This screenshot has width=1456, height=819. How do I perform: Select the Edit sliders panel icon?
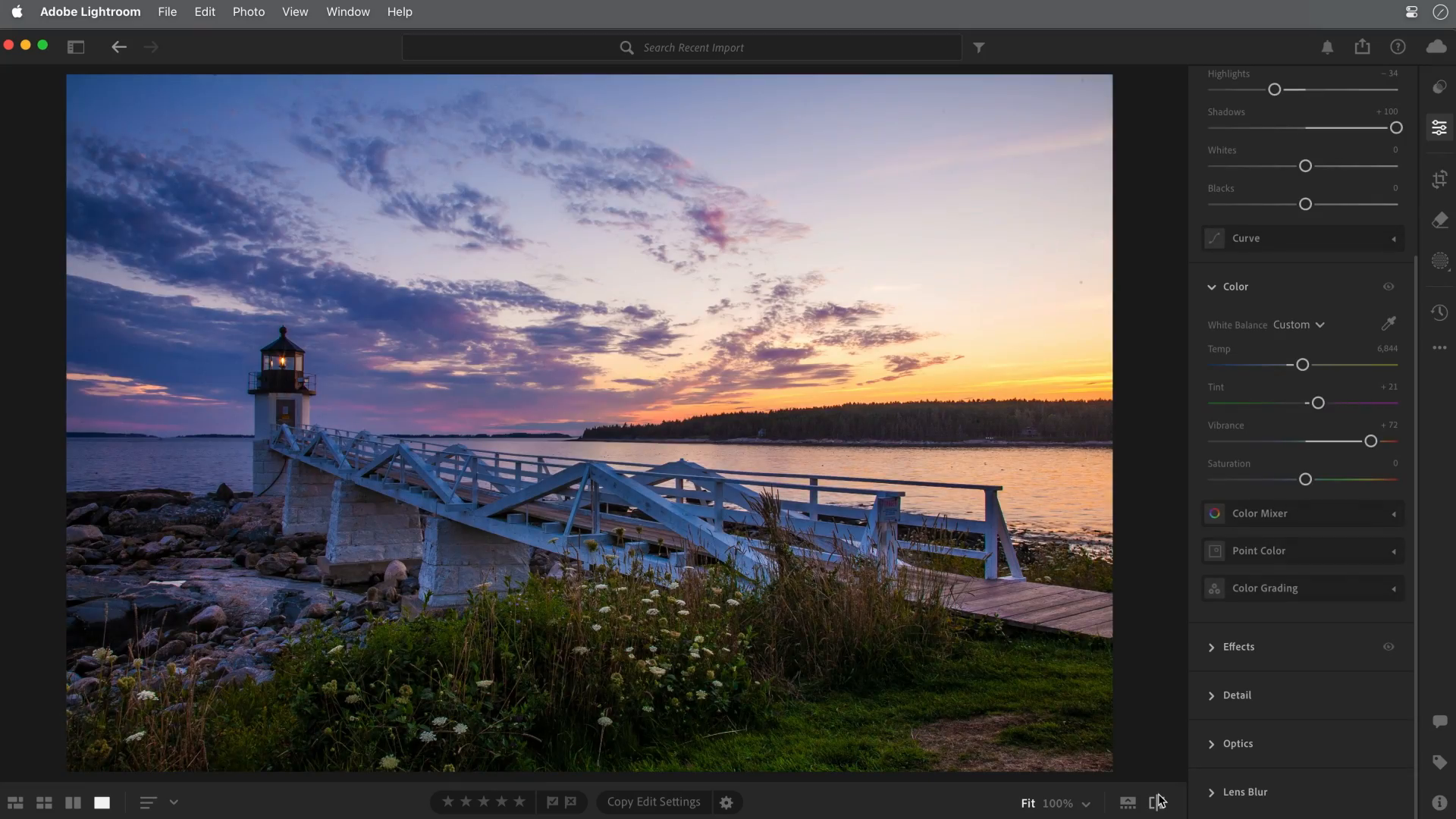1439,127
